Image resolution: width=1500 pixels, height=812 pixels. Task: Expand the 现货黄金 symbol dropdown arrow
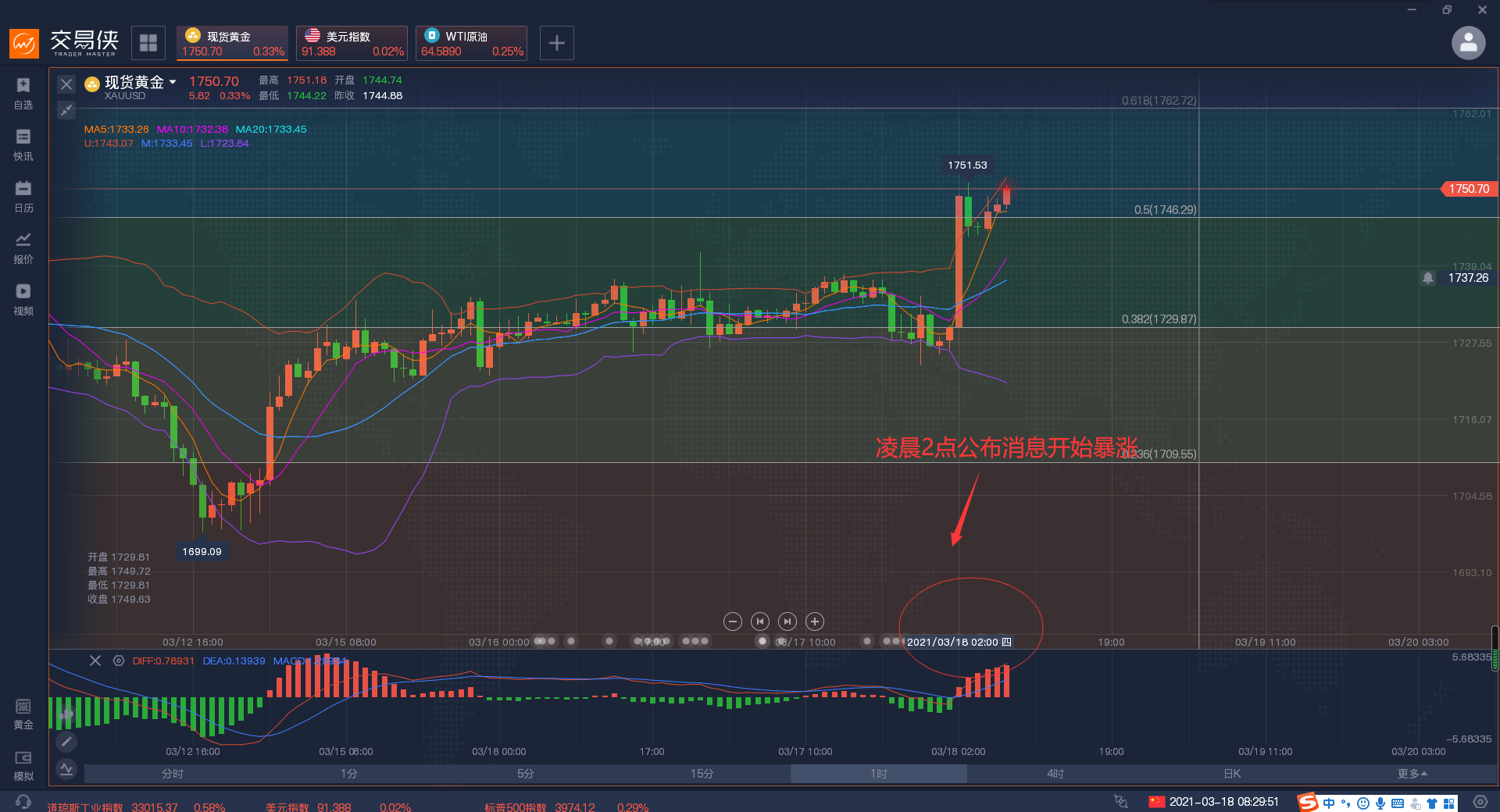173,81
